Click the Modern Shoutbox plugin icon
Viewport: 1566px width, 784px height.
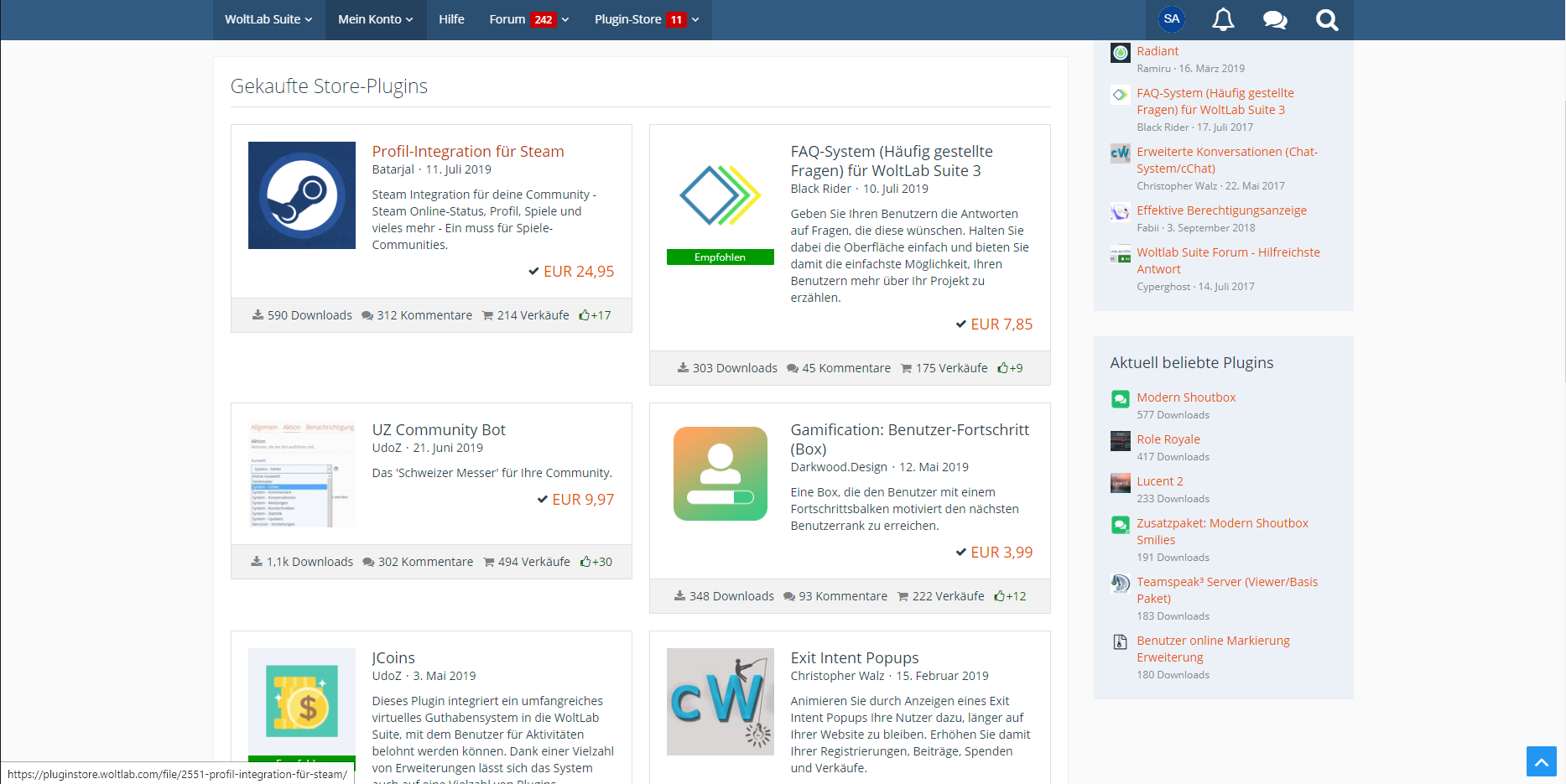pos(1120,399)
